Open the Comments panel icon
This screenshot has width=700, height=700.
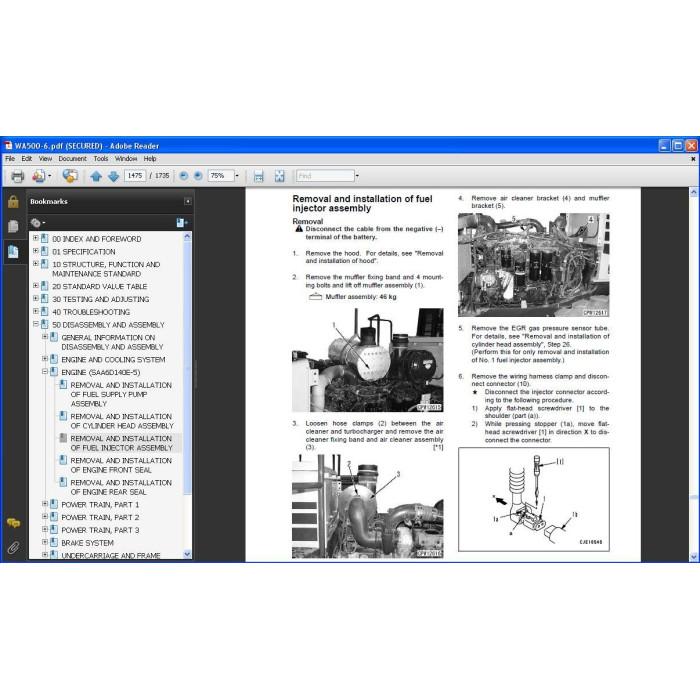coord(13,523)
